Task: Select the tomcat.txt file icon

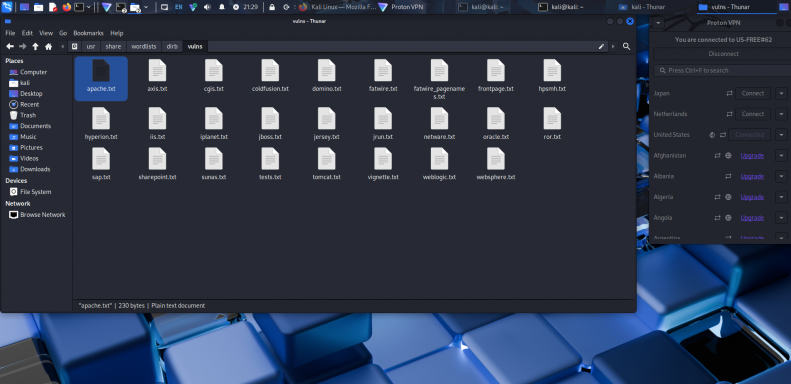Action: click(326, 159)
